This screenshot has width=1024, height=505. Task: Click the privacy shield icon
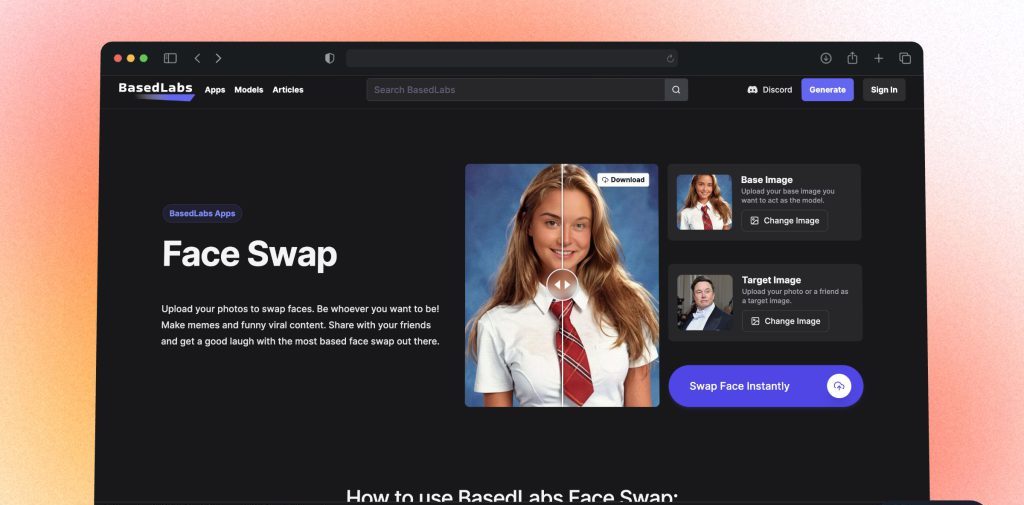coord(330,58)
